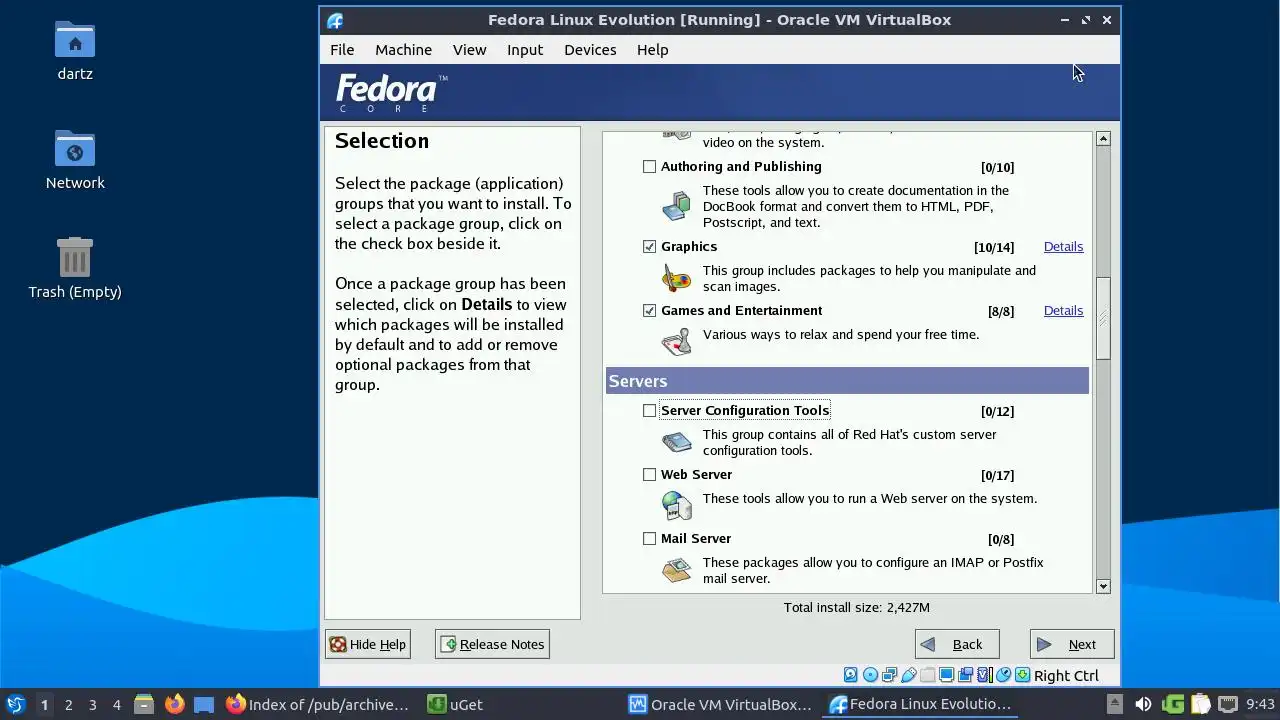Screen dimensions: 1280x720
Task: Click the Games and Entertainment group icon
Action: pyautogui.click(x=677, y=342)
